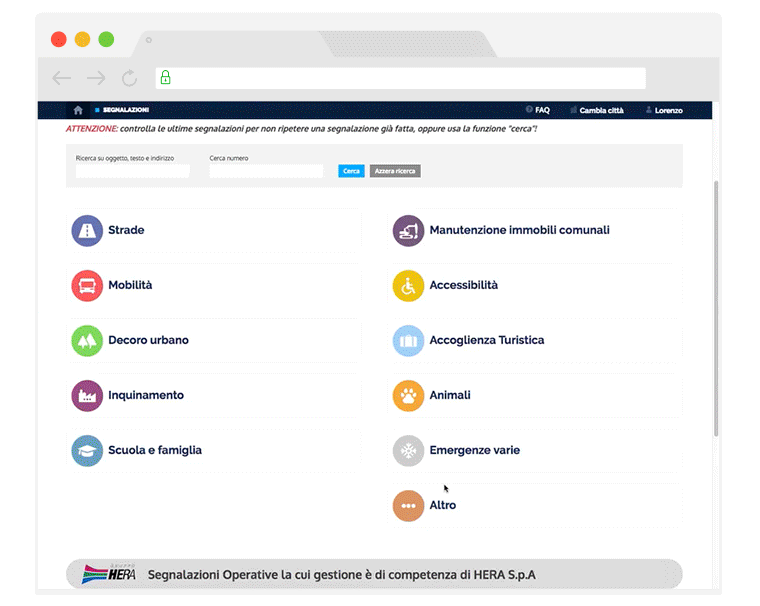This screenshot has width=760, height=606.
Task: Choose the Inquinamento factory icon
Action: tap(87, 396)
